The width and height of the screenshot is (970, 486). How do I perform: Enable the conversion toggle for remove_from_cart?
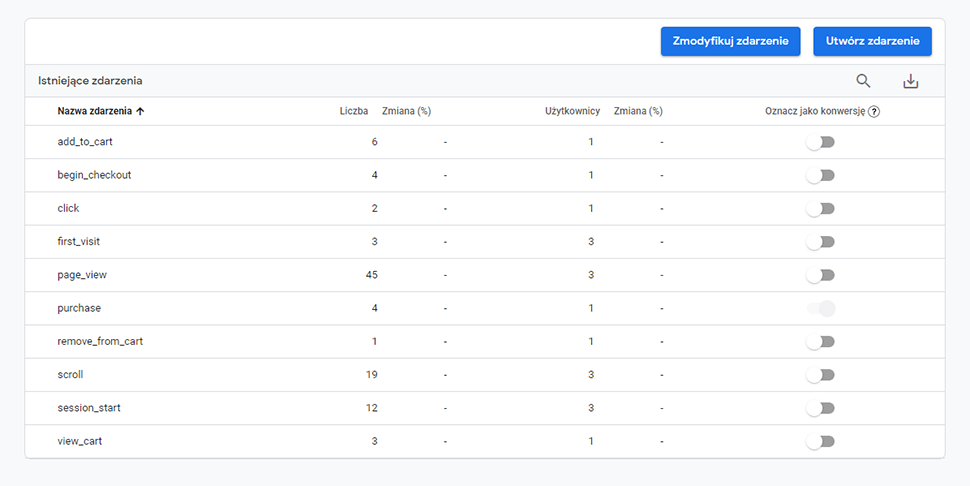point(821,341)
